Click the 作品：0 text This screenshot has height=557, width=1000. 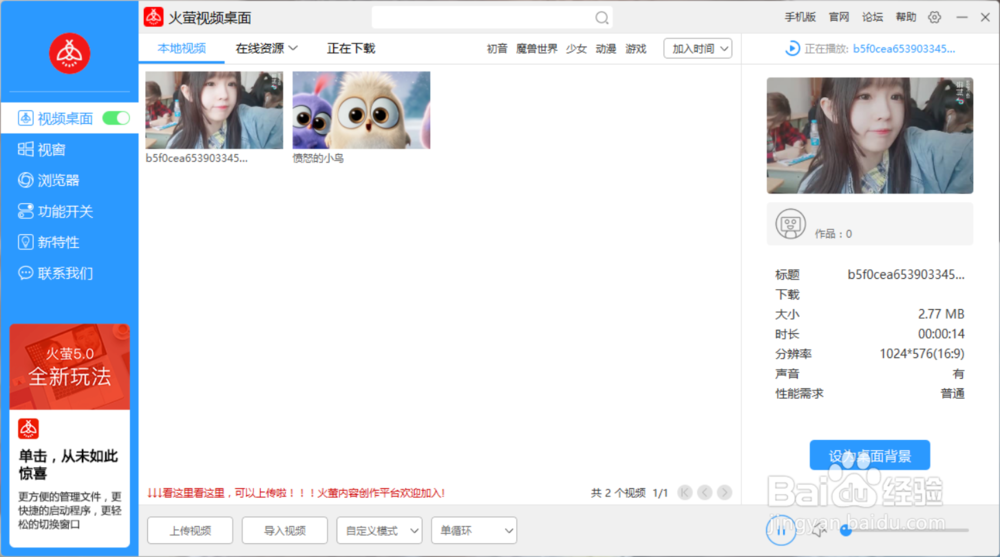(x=833, y=234)
